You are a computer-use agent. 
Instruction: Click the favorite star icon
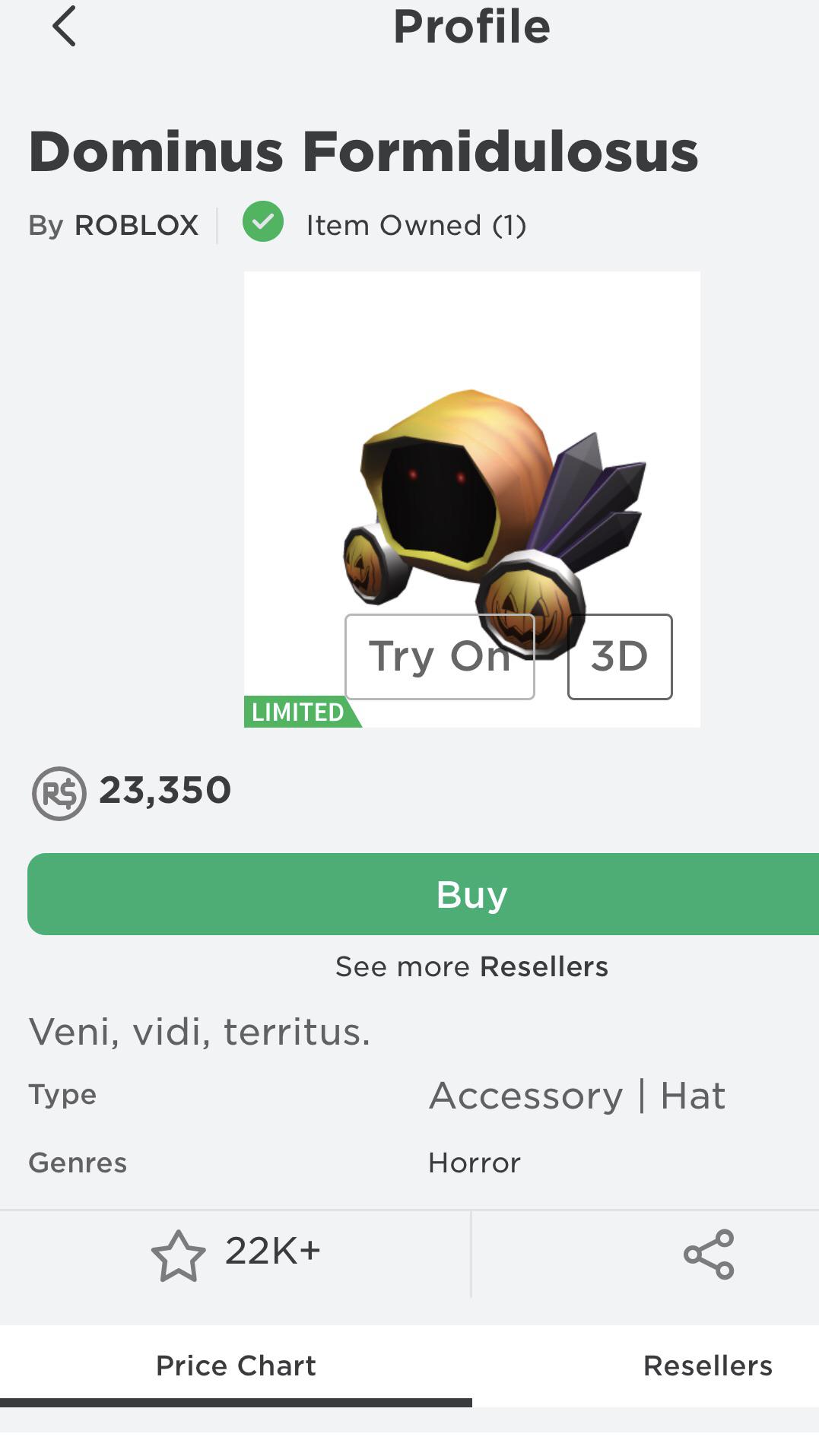pyautogui.click(x=178, y=1256)
